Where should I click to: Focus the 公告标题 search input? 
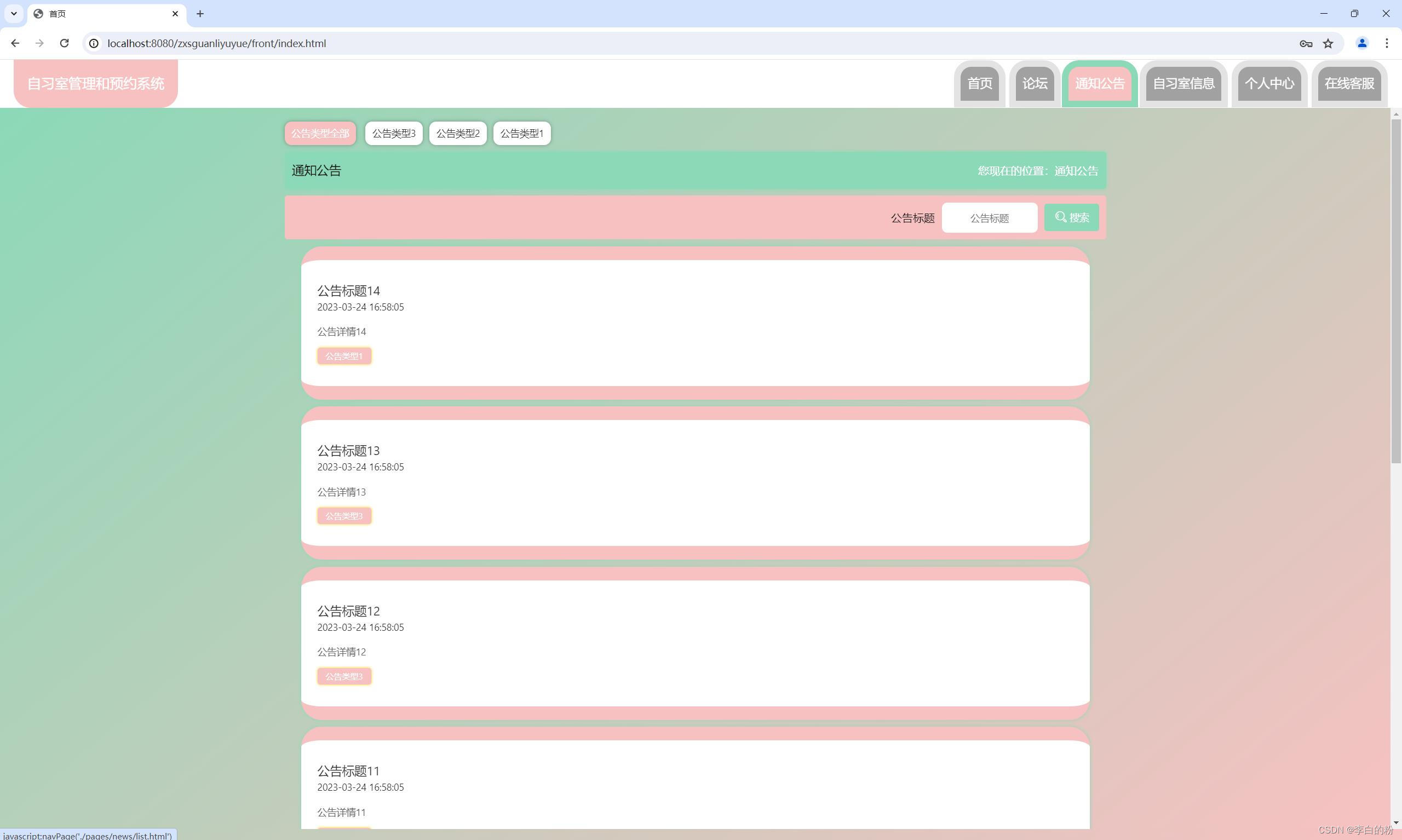989,218
